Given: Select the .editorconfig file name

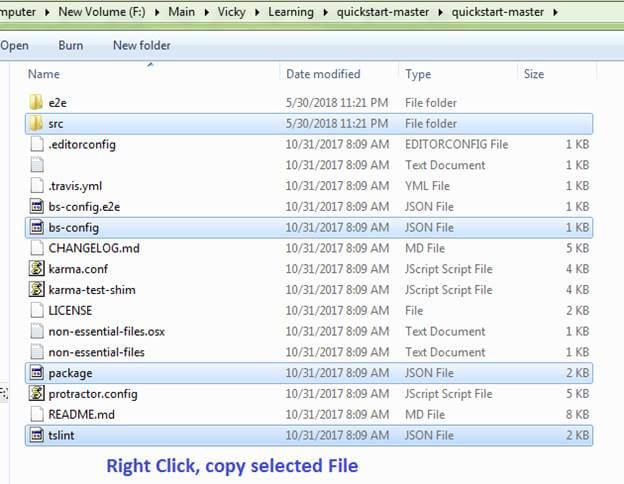Looking at the screenshot, I should tap(82, 144).
